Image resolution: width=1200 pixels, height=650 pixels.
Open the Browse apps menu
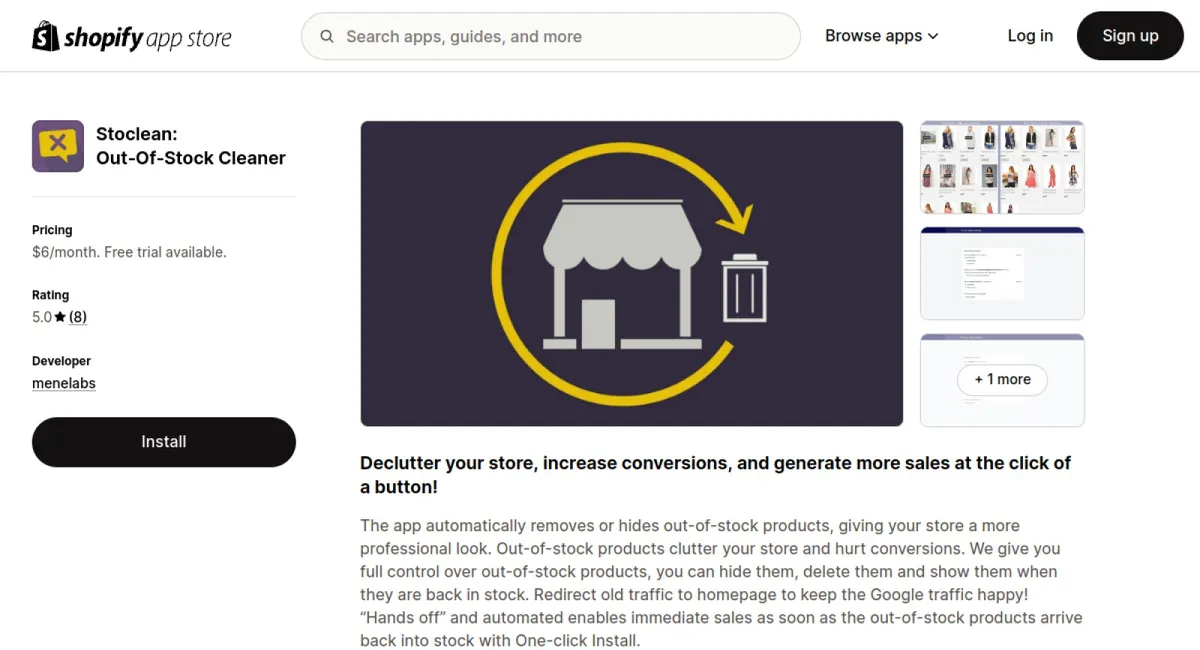(882, 36)
